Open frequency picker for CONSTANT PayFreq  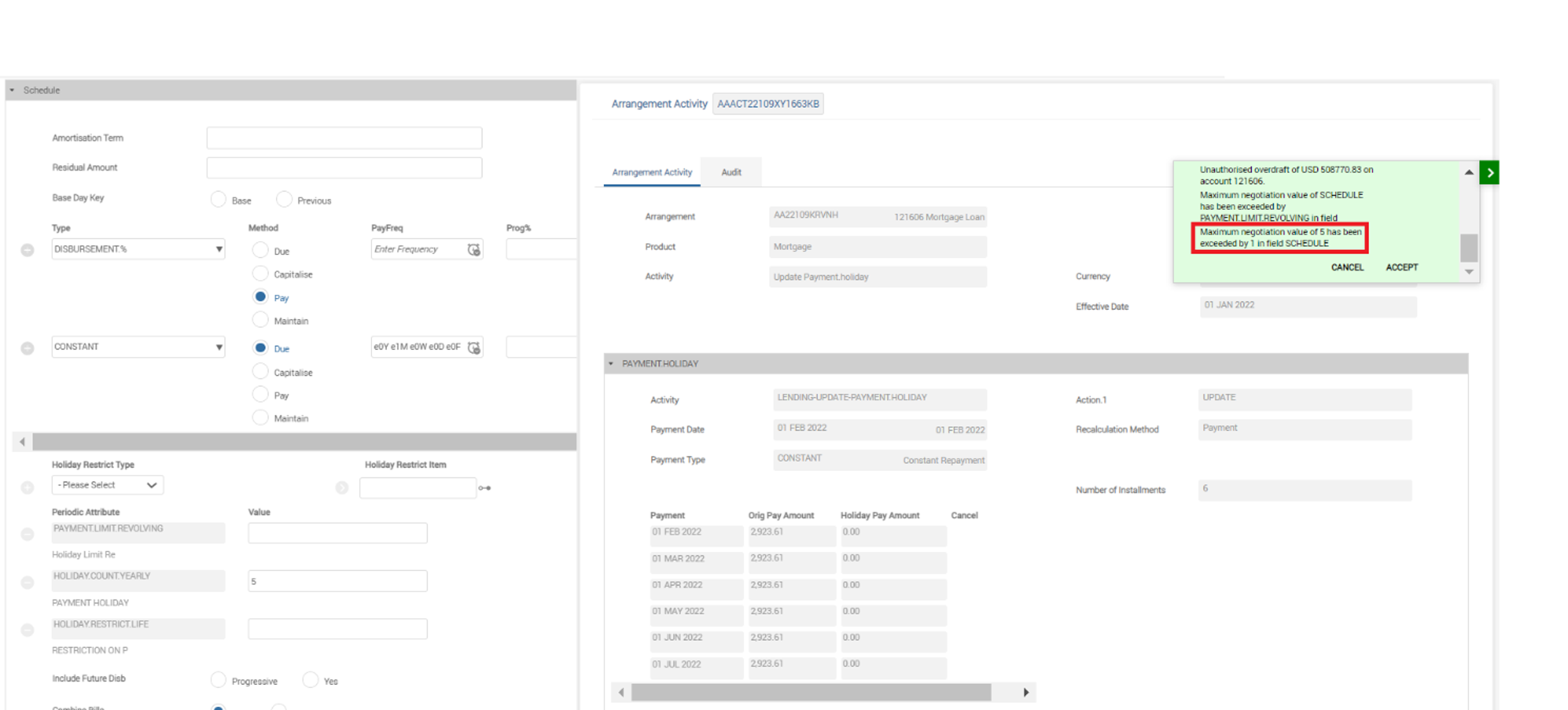(473, 347)
